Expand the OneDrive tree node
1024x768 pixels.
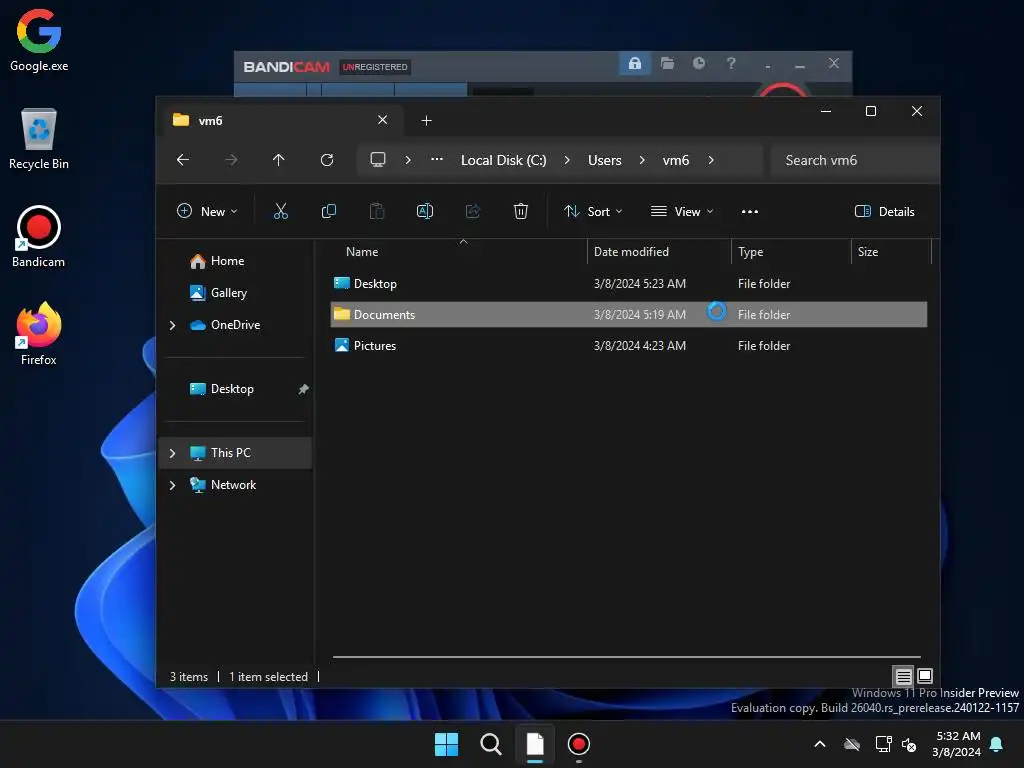(x=172, y=325)
